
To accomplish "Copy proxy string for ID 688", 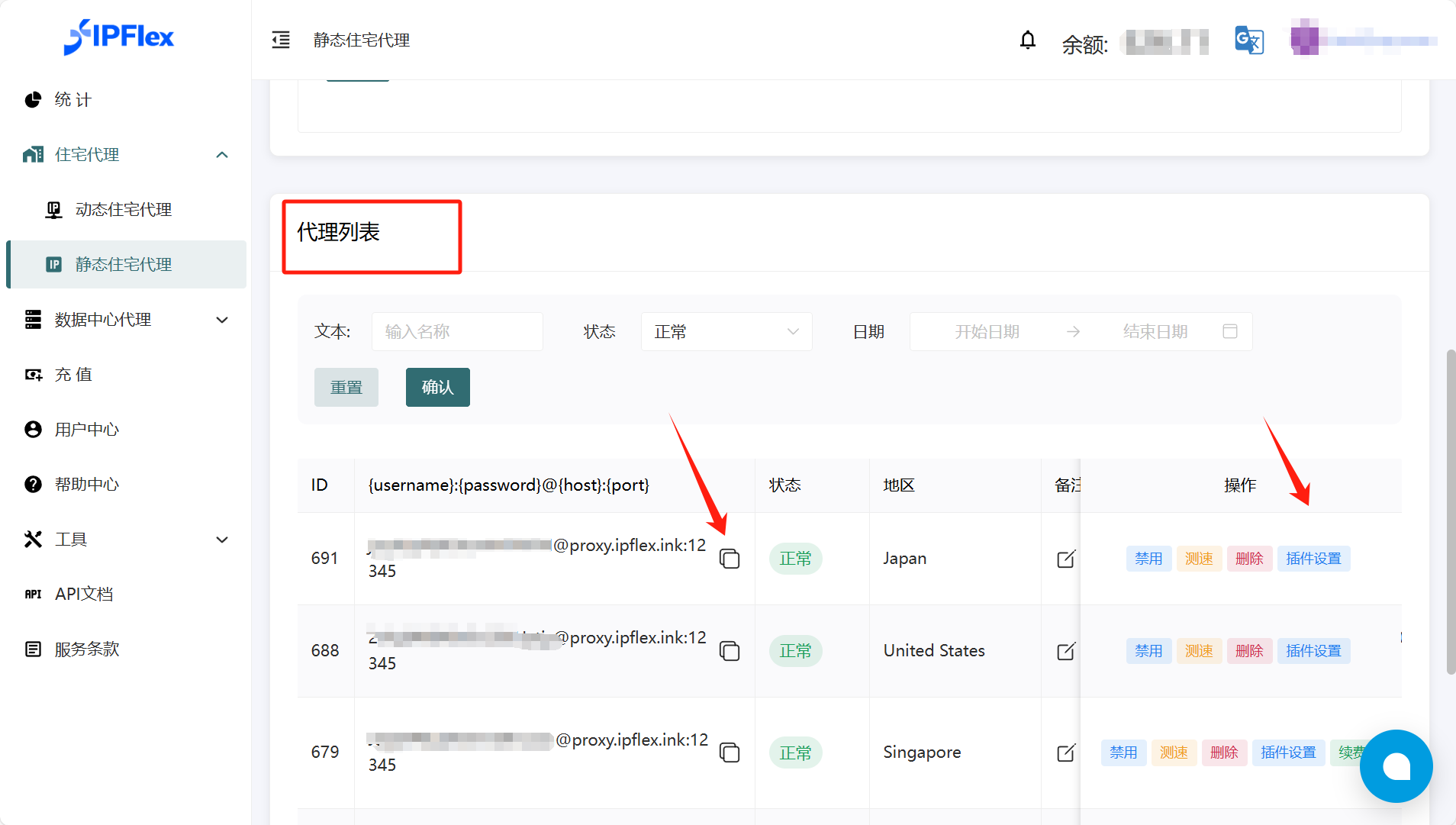I will [730, 651].
